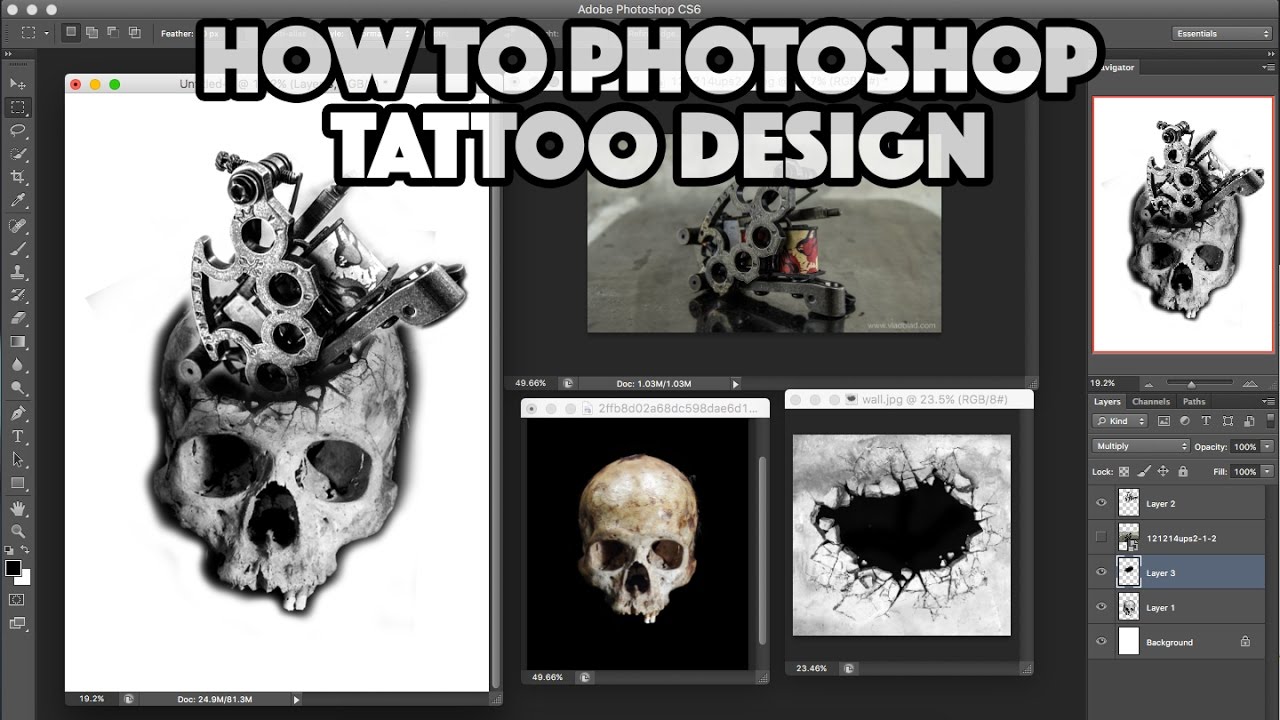Select the Clone Stamp tool

tap(17, 272)
